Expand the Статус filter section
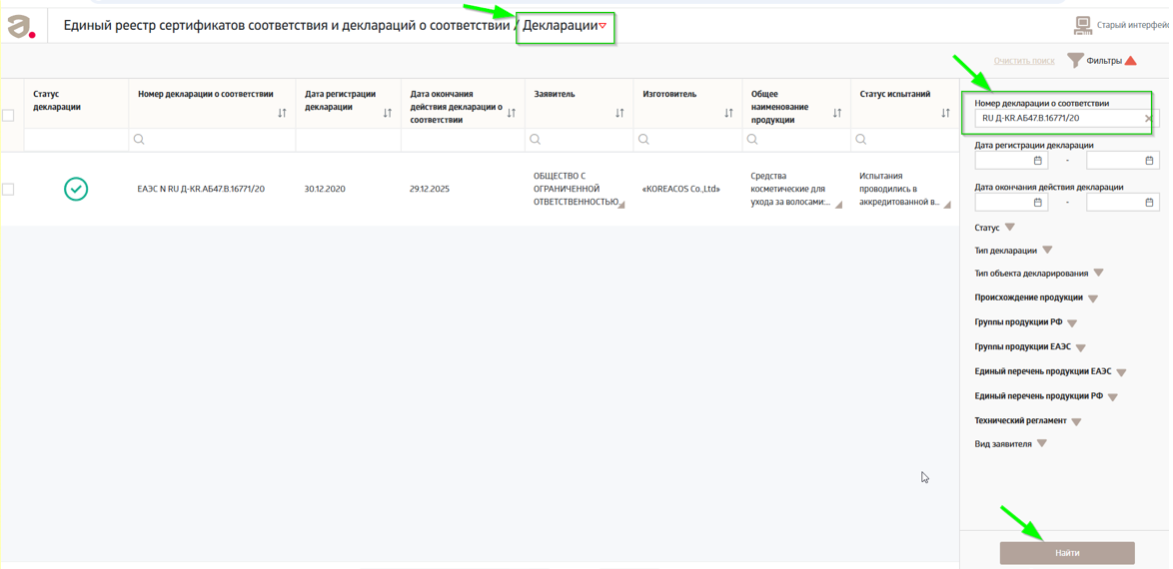Image resolution: width=1173 pixels, height=569 pixels. click(x=1010, y=228)
